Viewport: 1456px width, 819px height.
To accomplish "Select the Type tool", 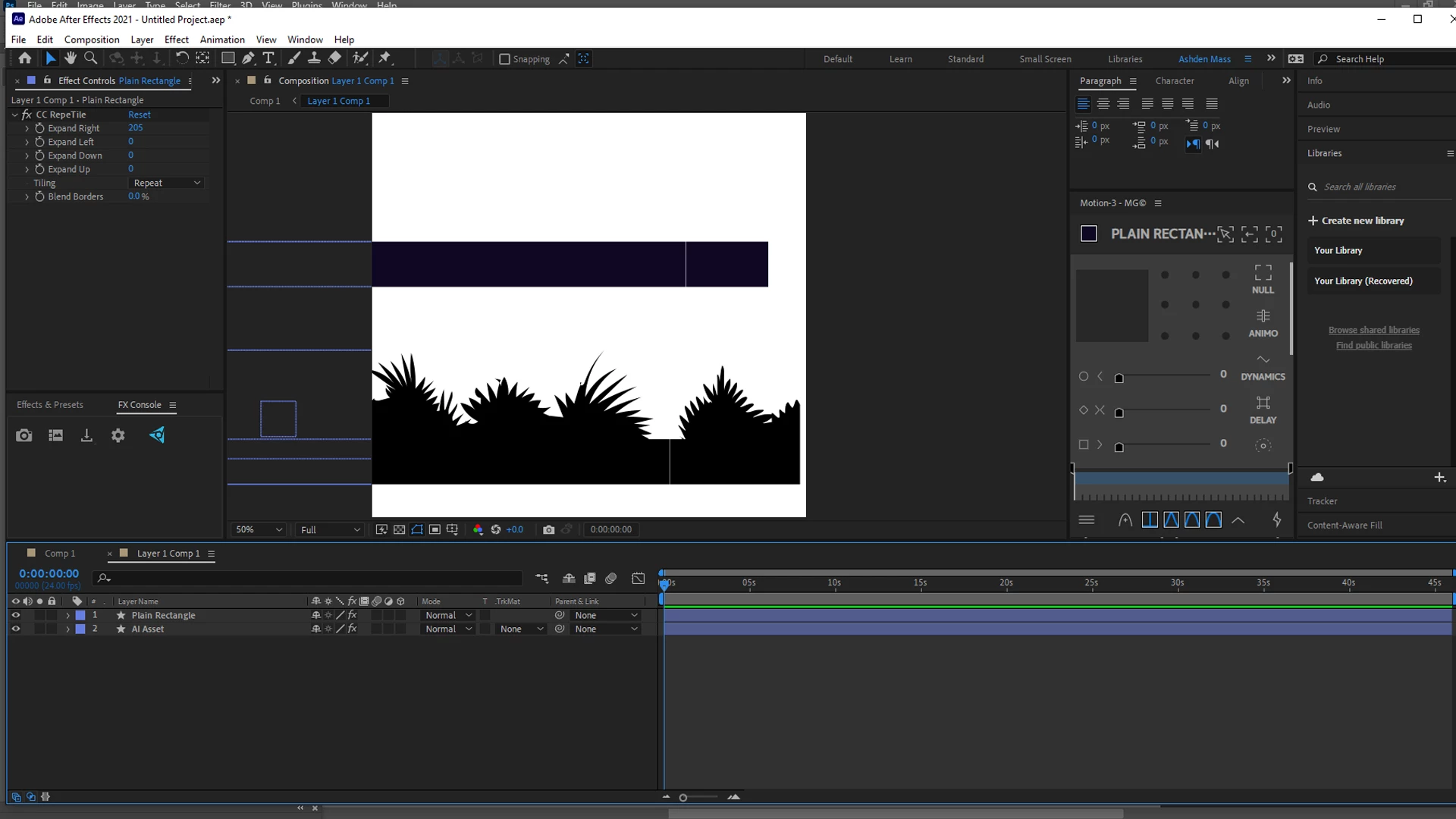I will click(x=268, y=58).
